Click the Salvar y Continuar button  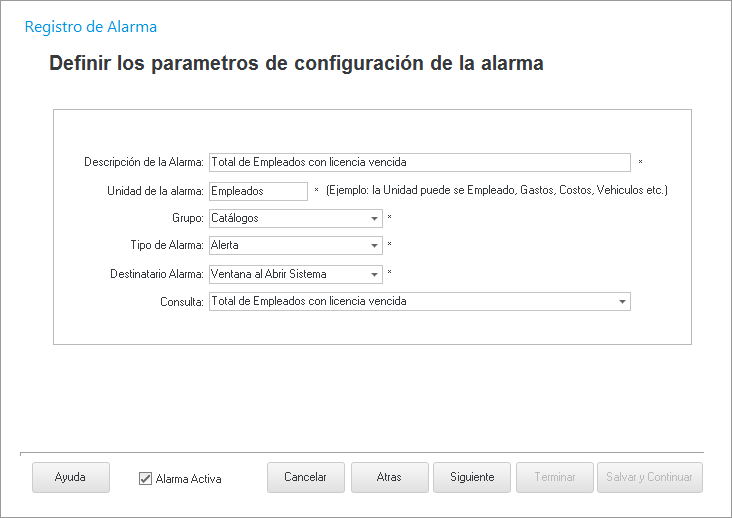[x=650, y=478]
